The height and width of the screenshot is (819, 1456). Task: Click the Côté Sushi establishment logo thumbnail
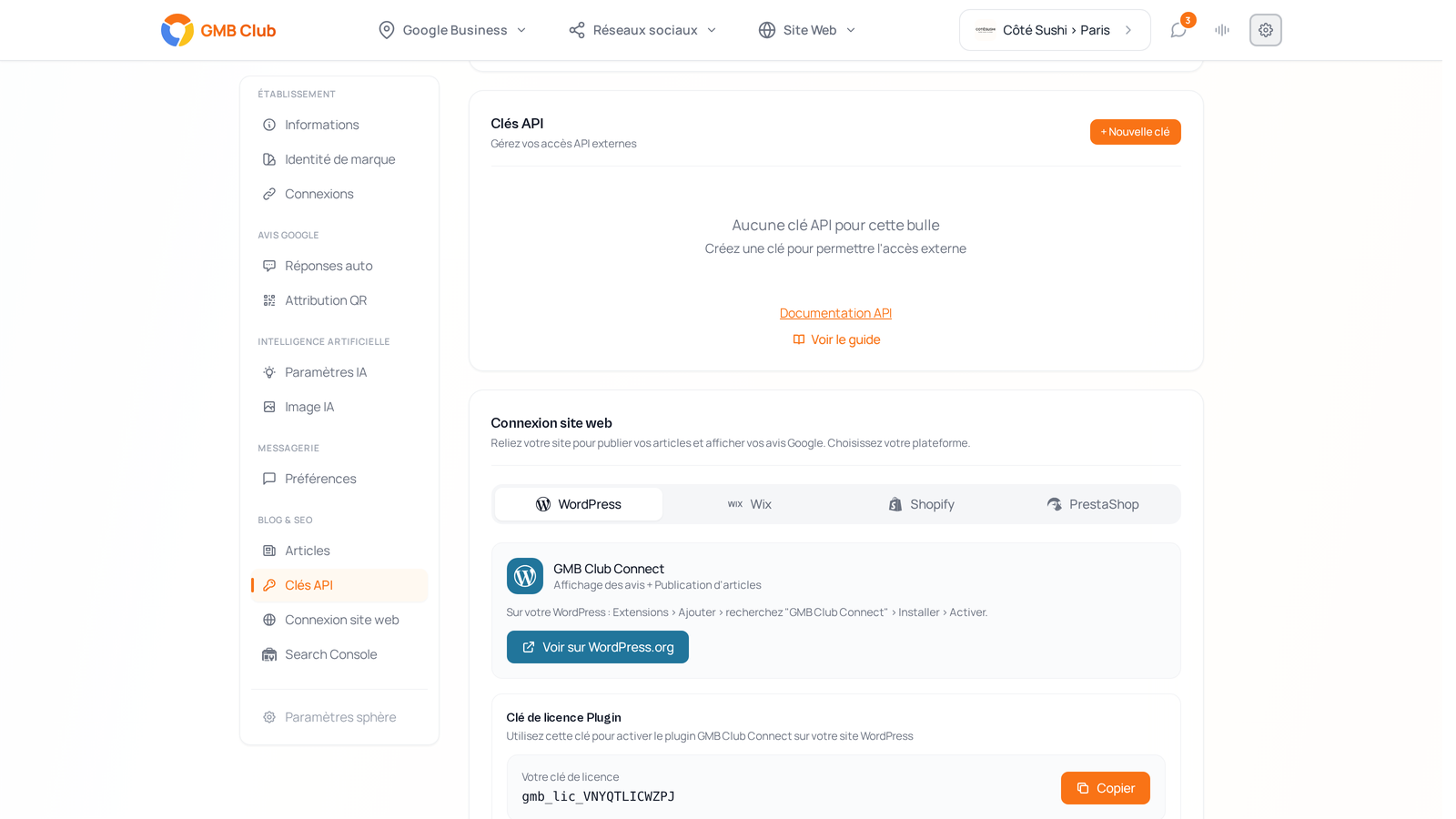click(986, 30)
